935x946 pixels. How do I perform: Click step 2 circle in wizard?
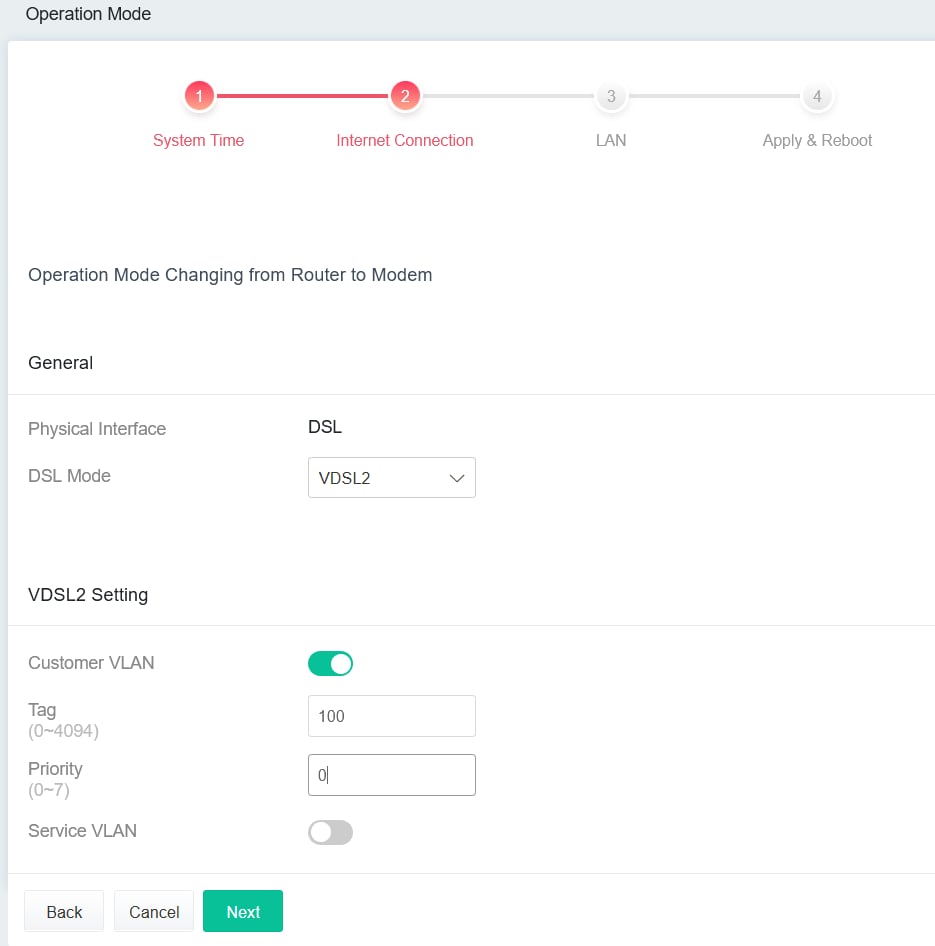405,96
